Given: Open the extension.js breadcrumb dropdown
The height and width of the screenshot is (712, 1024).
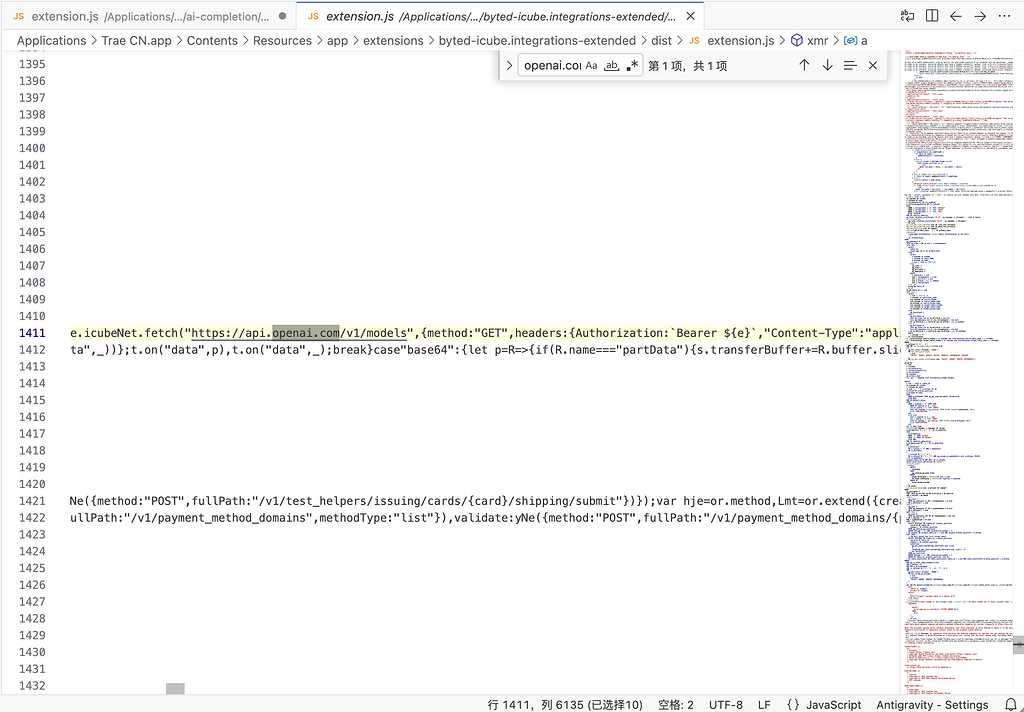Looking at the screenshot, I should (x=741, y=40).
